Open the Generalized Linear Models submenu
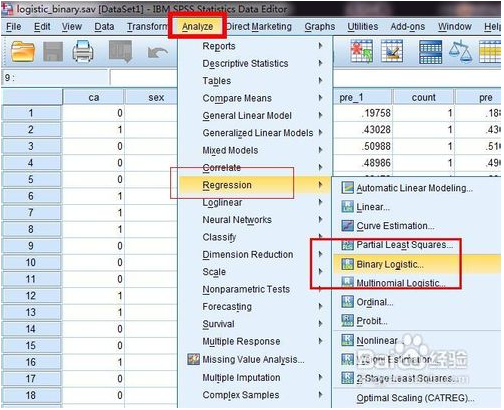 pyautogui.click(x=255, y=133)
